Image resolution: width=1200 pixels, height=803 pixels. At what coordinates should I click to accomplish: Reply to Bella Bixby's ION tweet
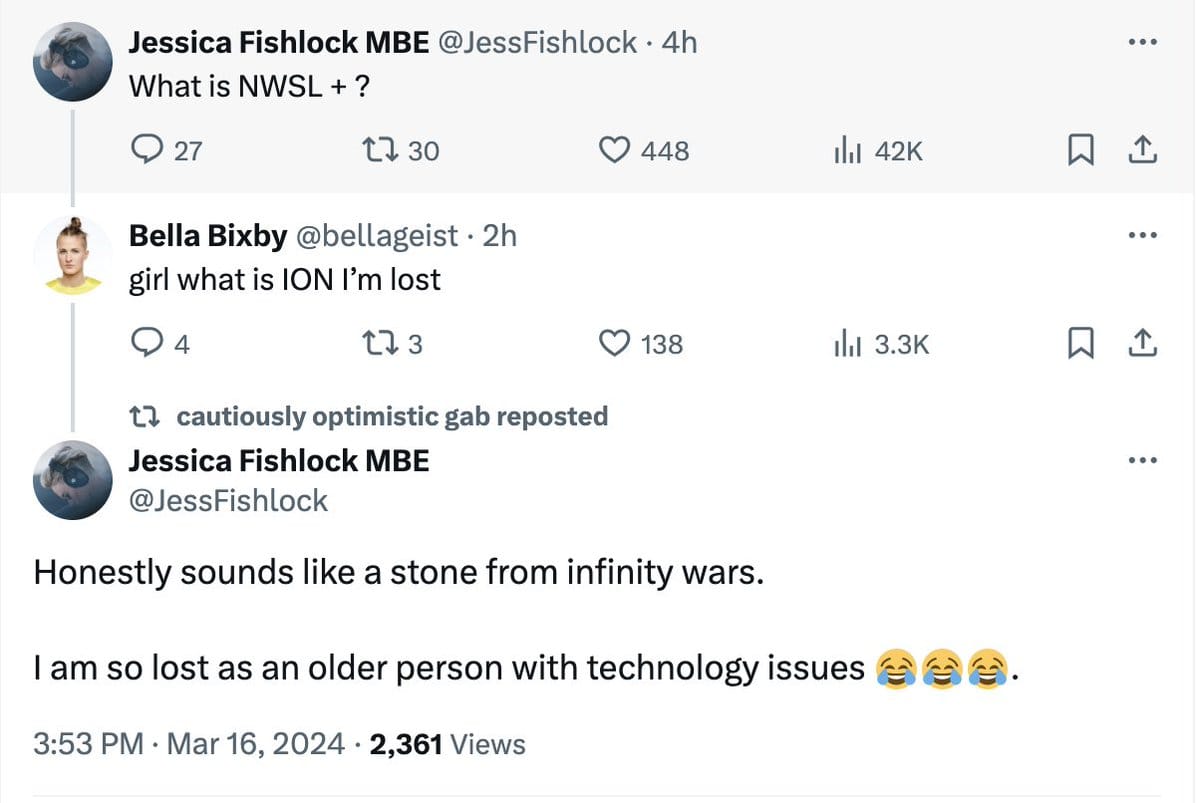[x=147, y=345]
